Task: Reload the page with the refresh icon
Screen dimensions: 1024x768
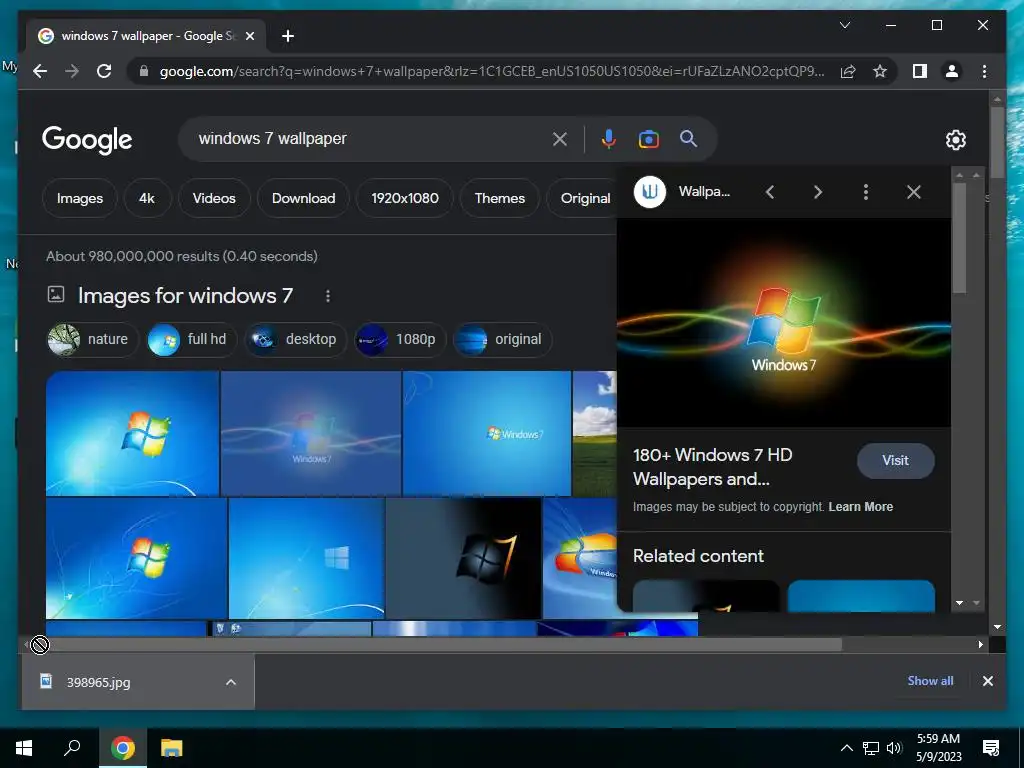Action: 104,71
